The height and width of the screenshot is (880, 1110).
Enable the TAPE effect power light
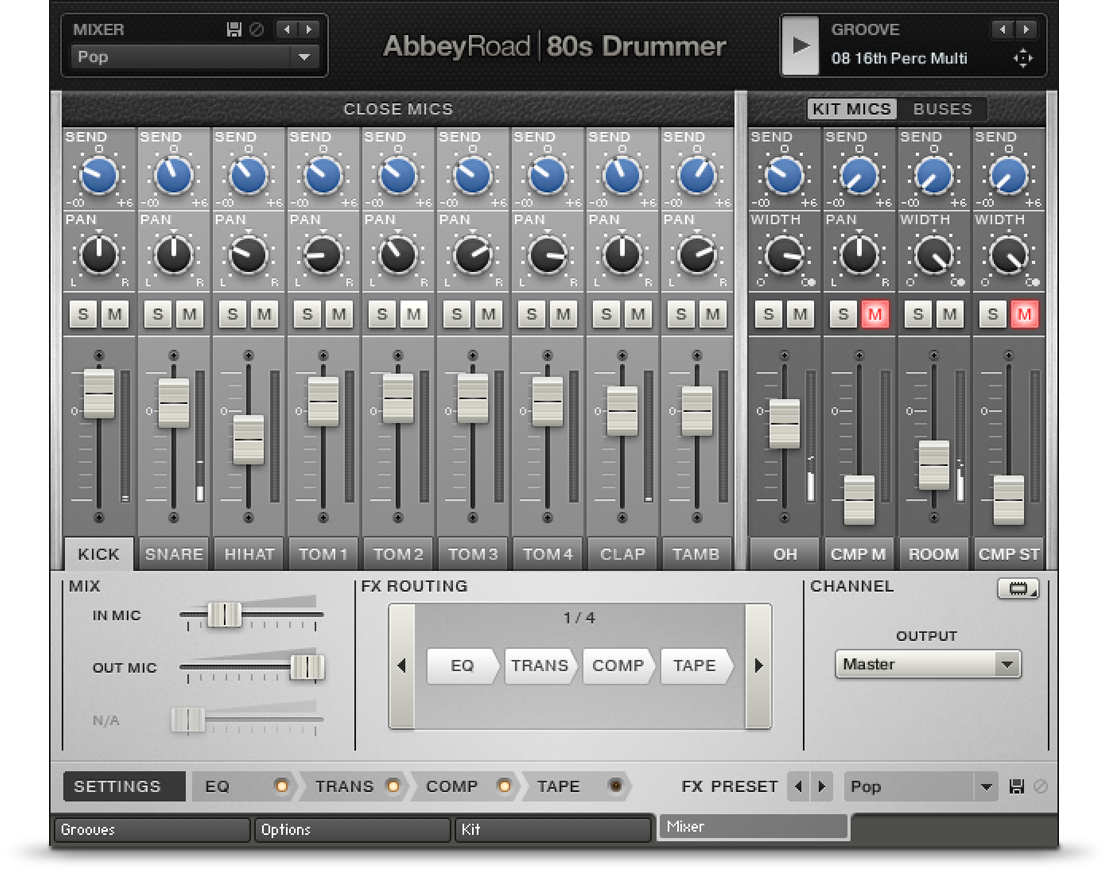point(615,786)
